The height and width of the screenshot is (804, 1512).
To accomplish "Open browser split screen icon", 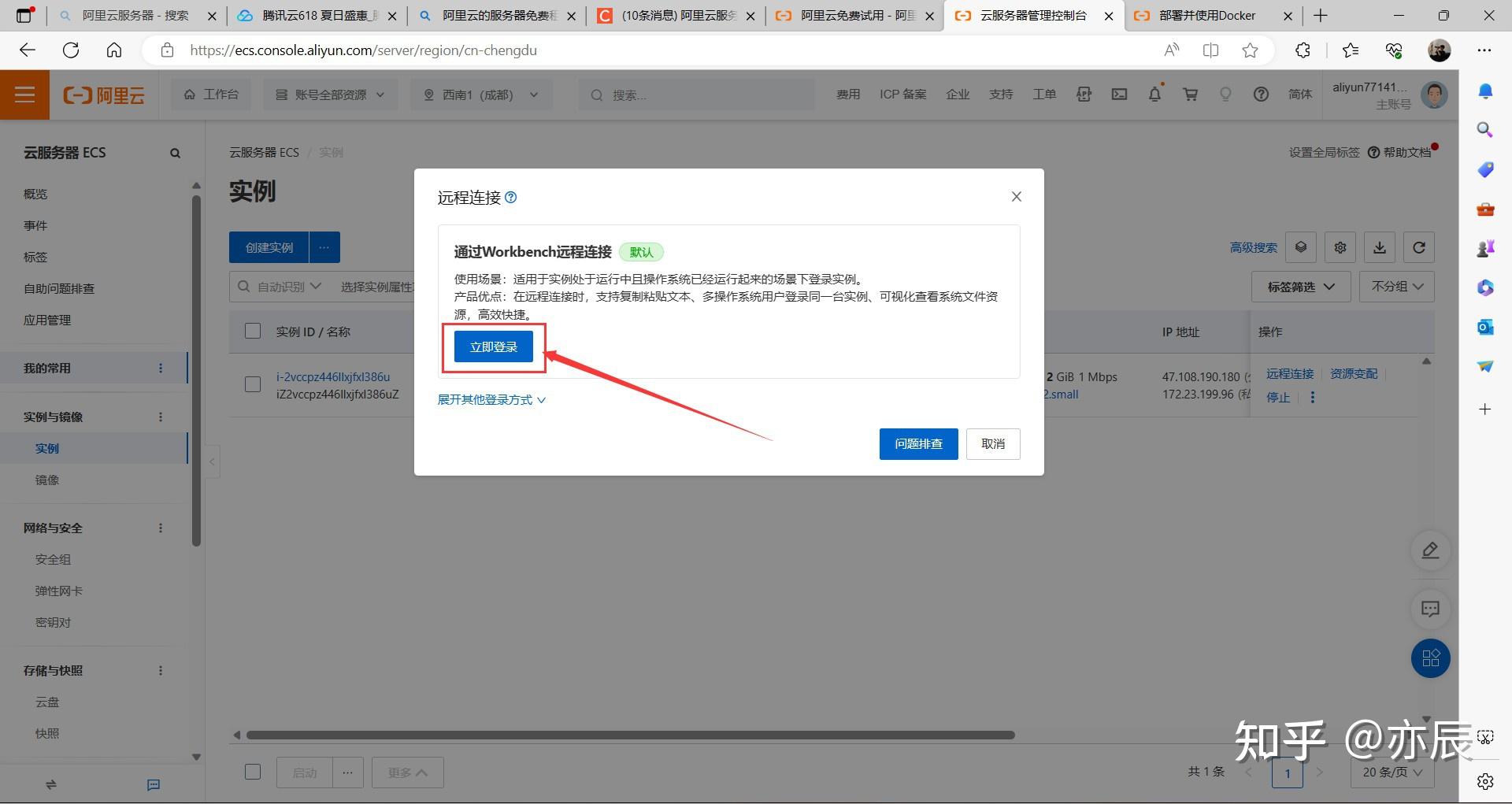I will click(x=1211, y=50).
